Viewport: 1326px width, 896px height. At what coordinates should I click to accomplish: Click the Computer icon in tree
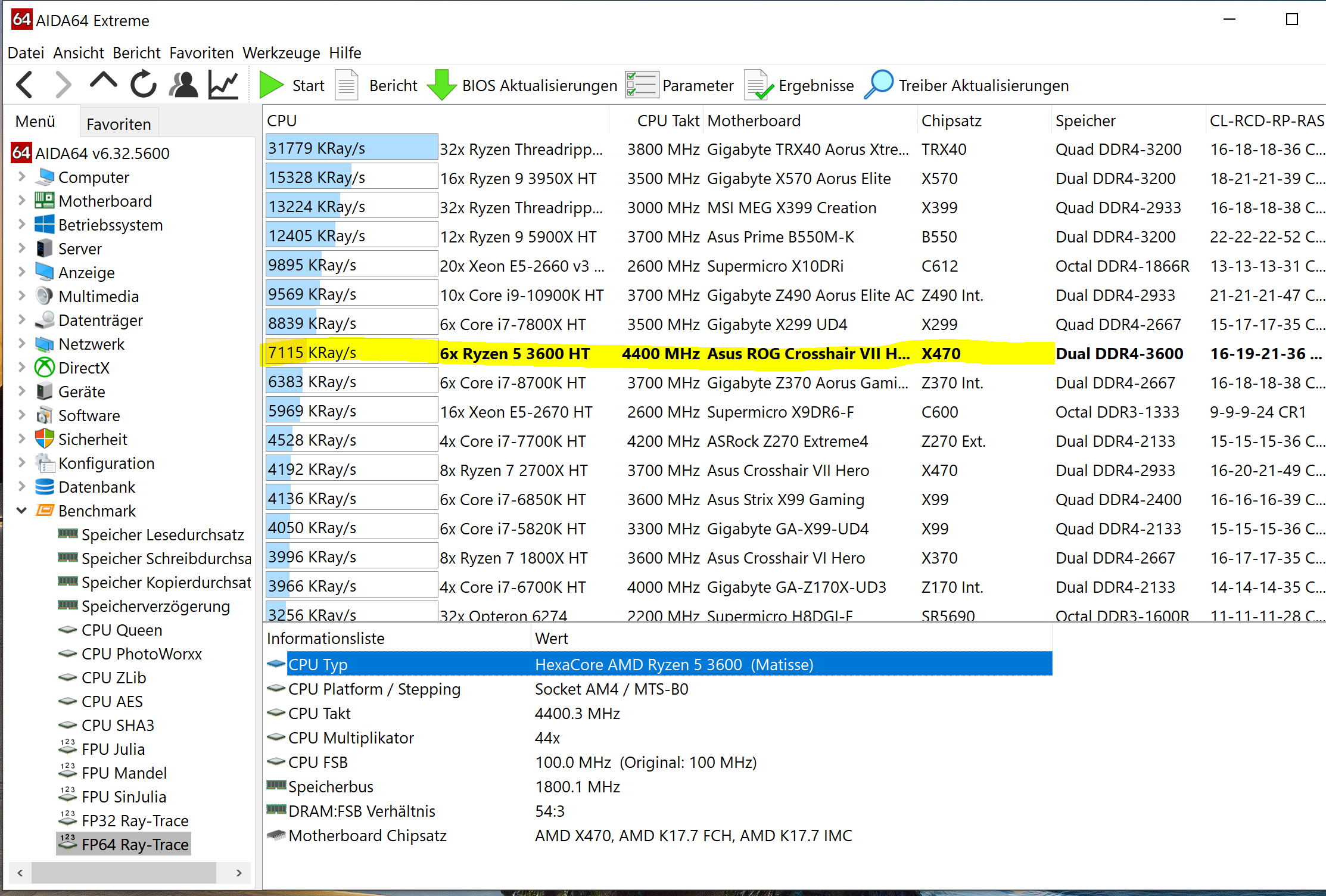click(x=45, y=177)
